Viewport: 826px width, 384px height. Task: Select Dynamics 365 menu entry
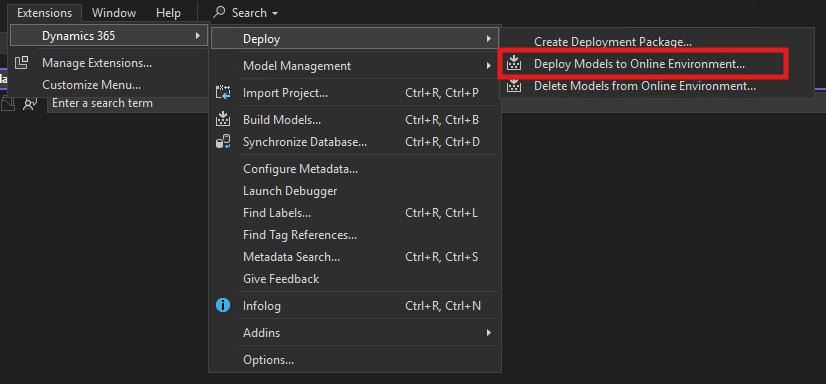[109, 36]
